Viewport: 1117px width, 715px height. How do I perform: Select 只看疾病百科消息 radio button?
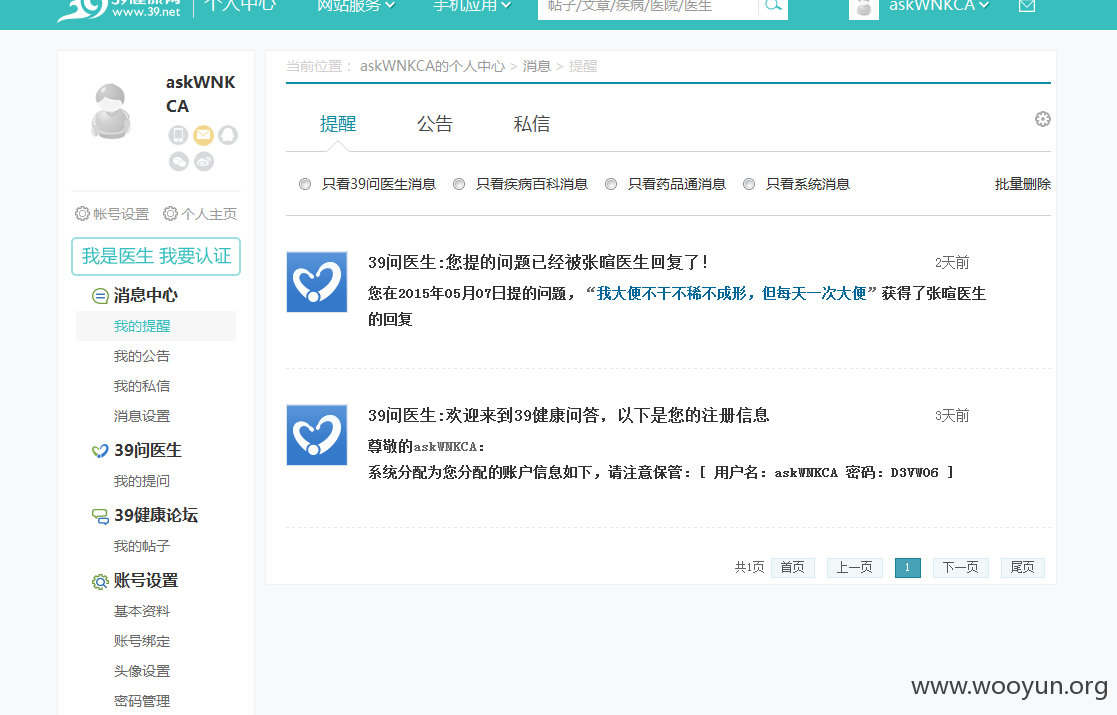[x=459, y=184]
